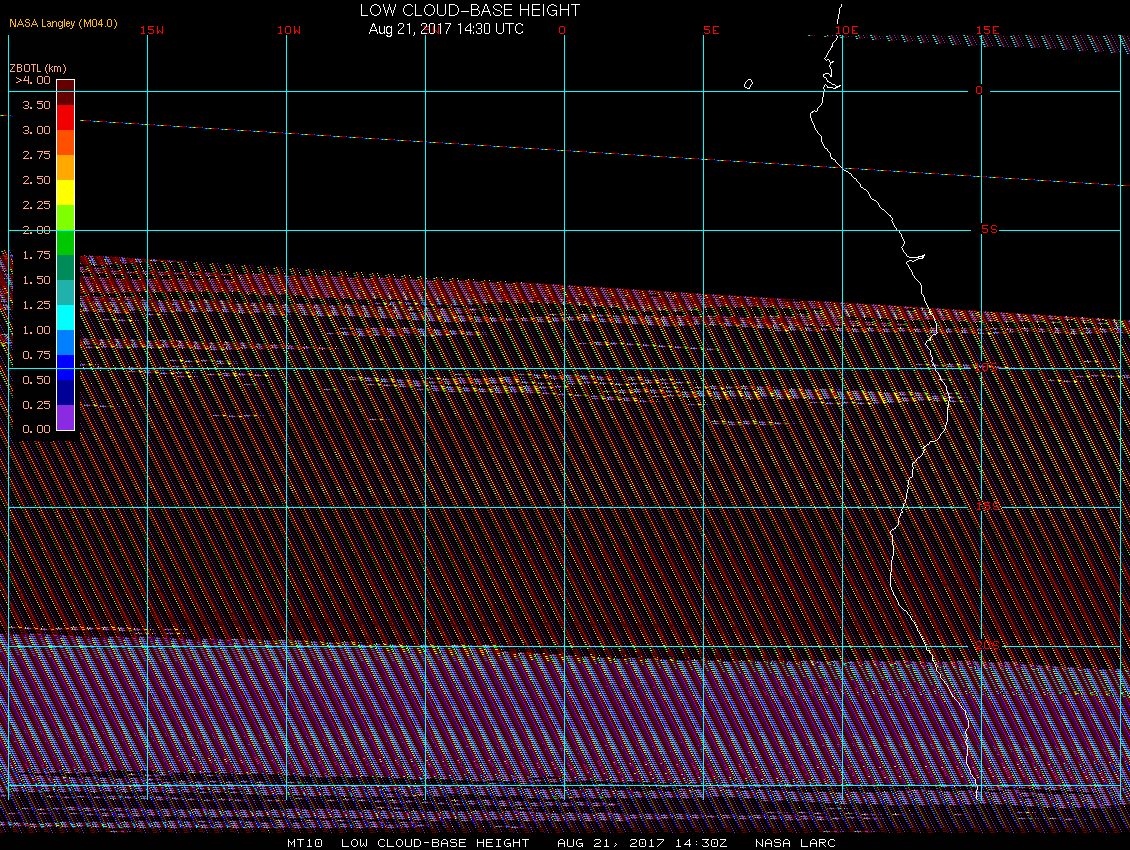This screenshot has height=850, width=1130.
Task: Click the purple swatch at the colorbar bottom
Action: pos(65,417)
